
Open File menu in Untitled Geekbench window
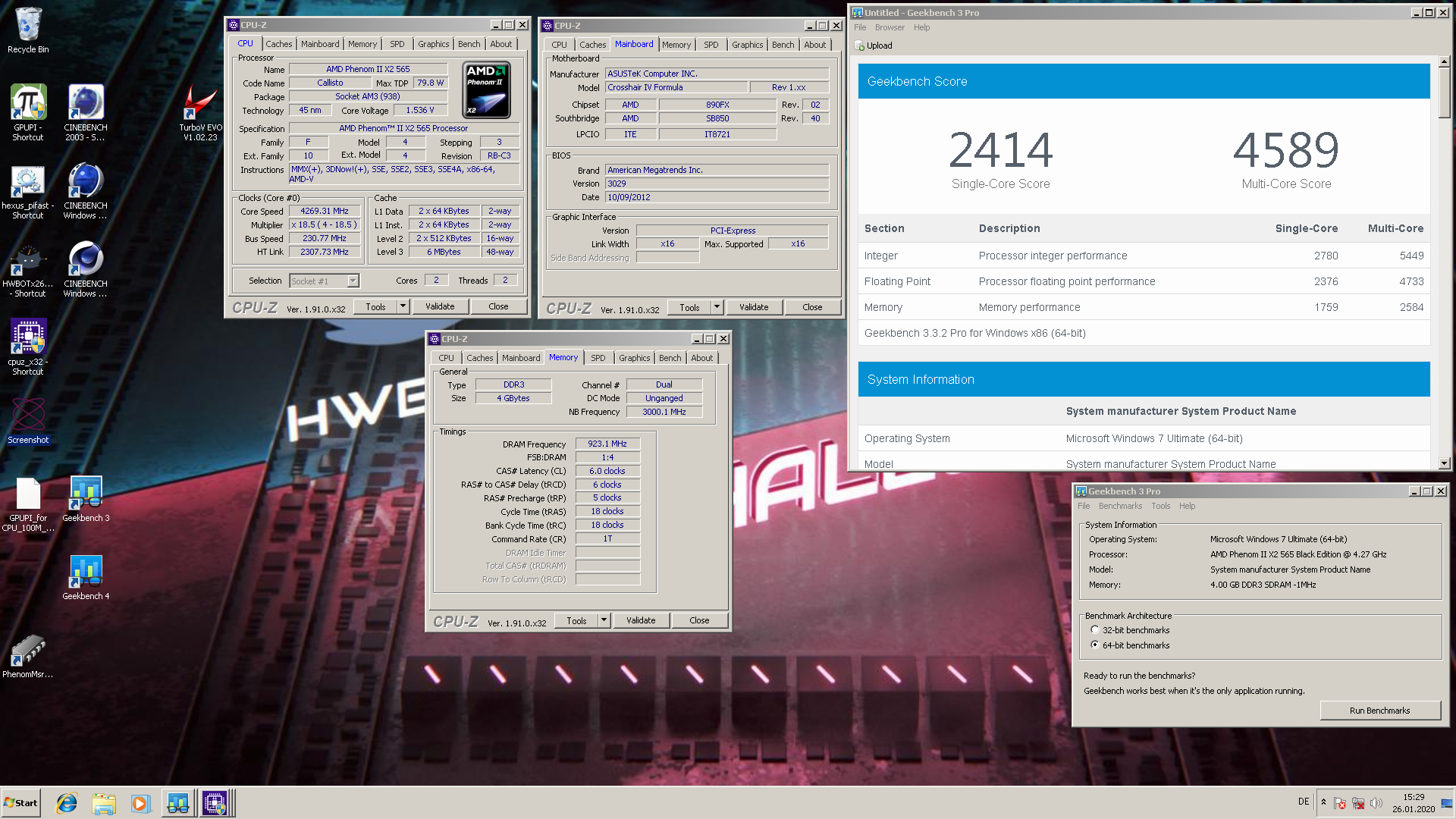point(860,27)
